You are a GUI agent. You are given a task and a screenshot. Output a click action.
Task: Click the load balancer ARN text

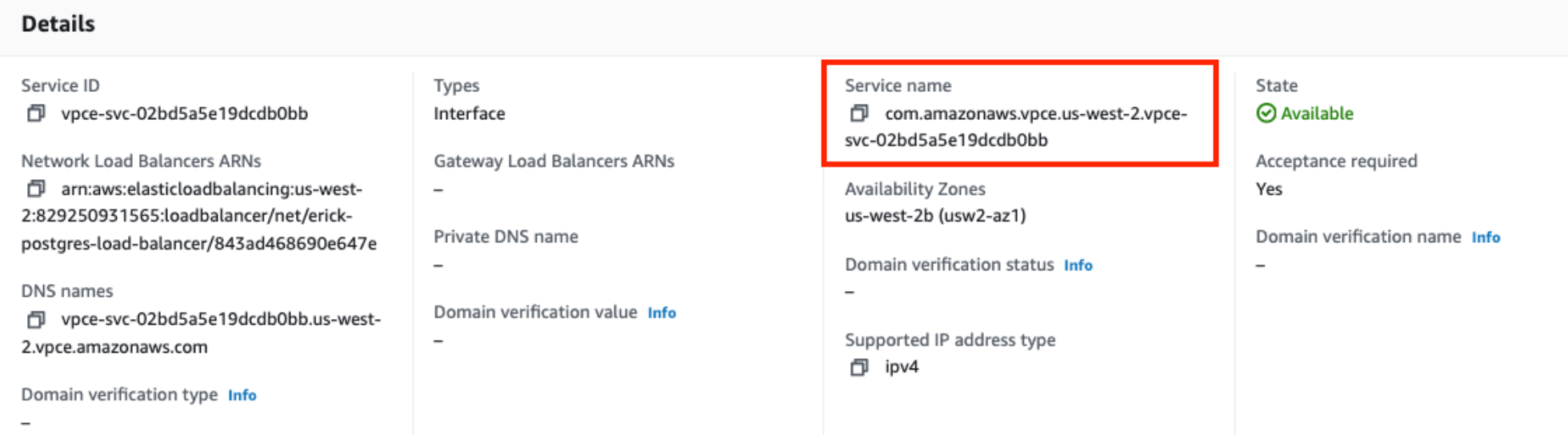coord(199,216)
